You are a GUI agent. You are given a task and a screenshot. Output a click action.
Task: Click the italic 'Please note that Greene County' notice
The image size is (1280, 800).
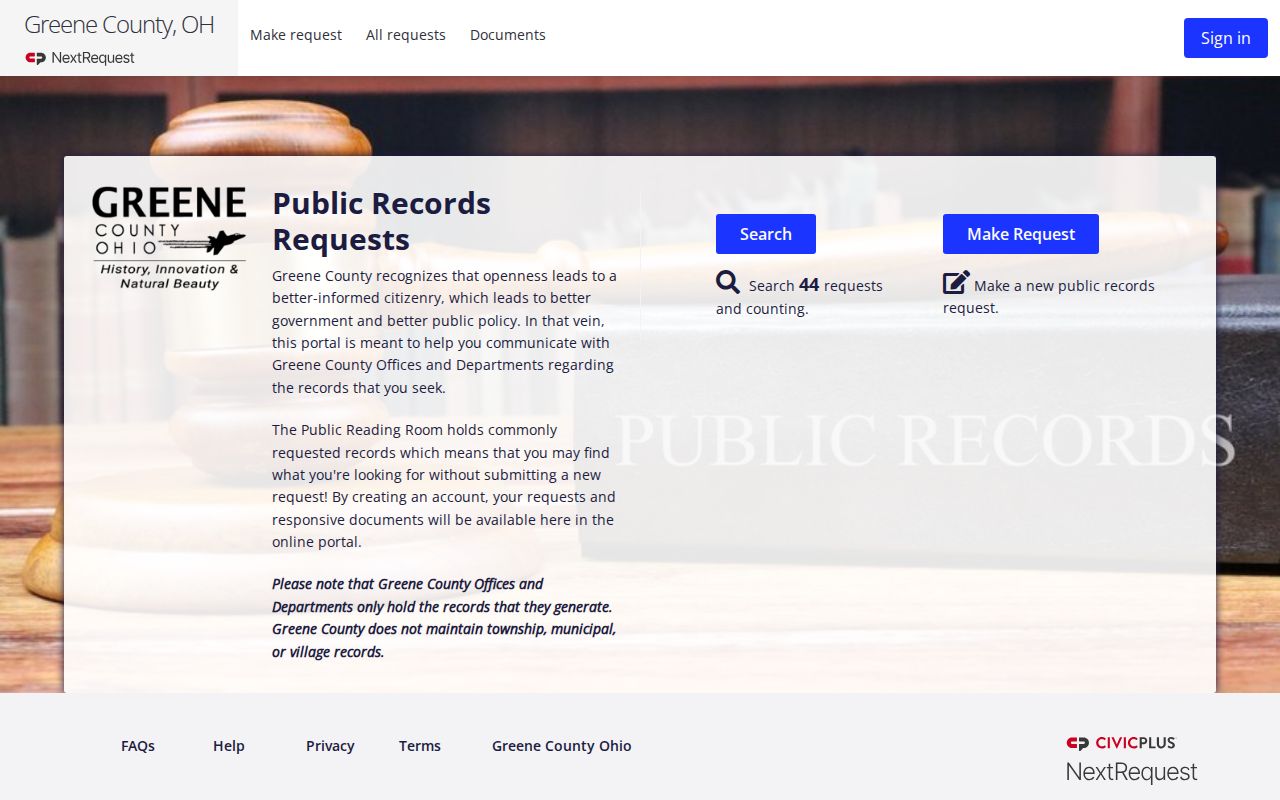coord(444,618)
